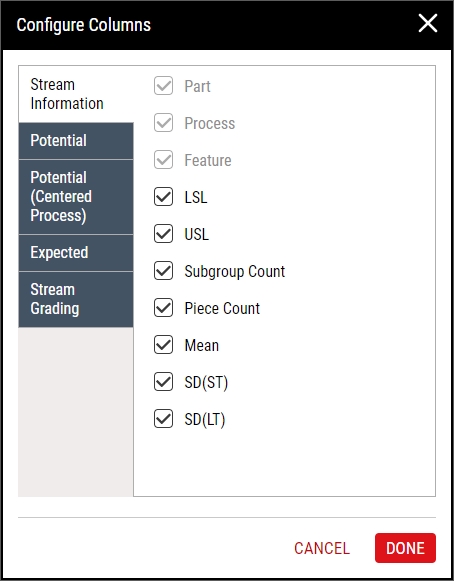Image resolution: width=454 pixels, height=581 pixels.
Task: Toggle the SD(ST) checkbox
Action: pyautogui.click(x=163, y=382)
